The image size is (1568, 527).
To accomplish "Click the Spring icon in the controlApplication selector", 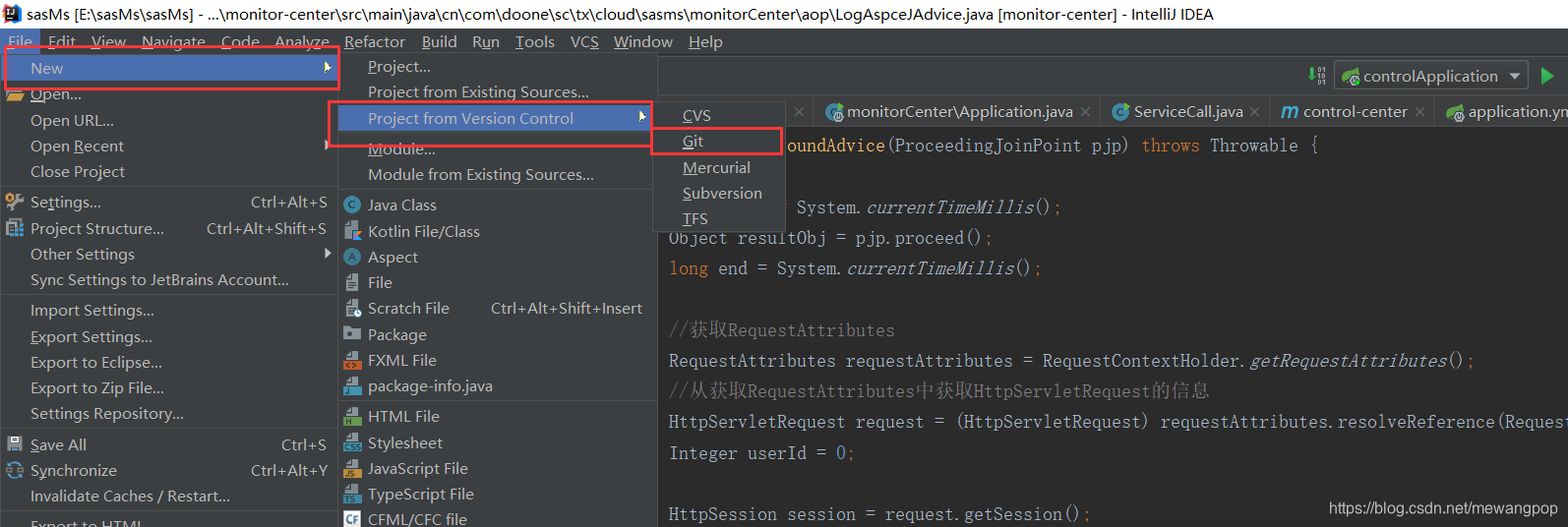I will (x=1351, y=77).
